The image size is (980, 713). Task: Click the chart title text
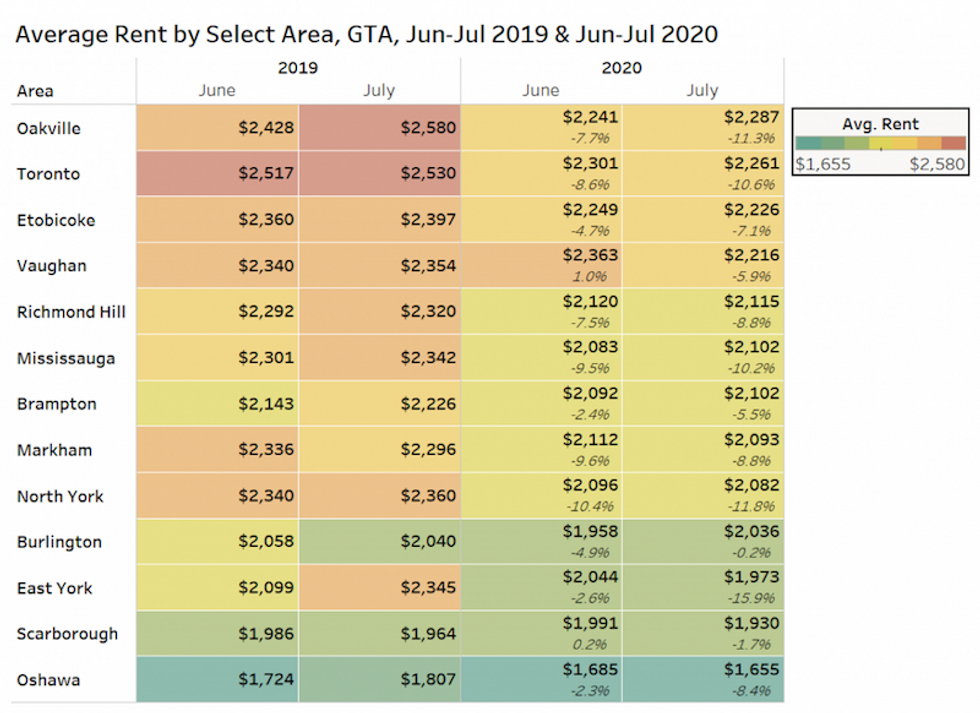pos(367,34)
